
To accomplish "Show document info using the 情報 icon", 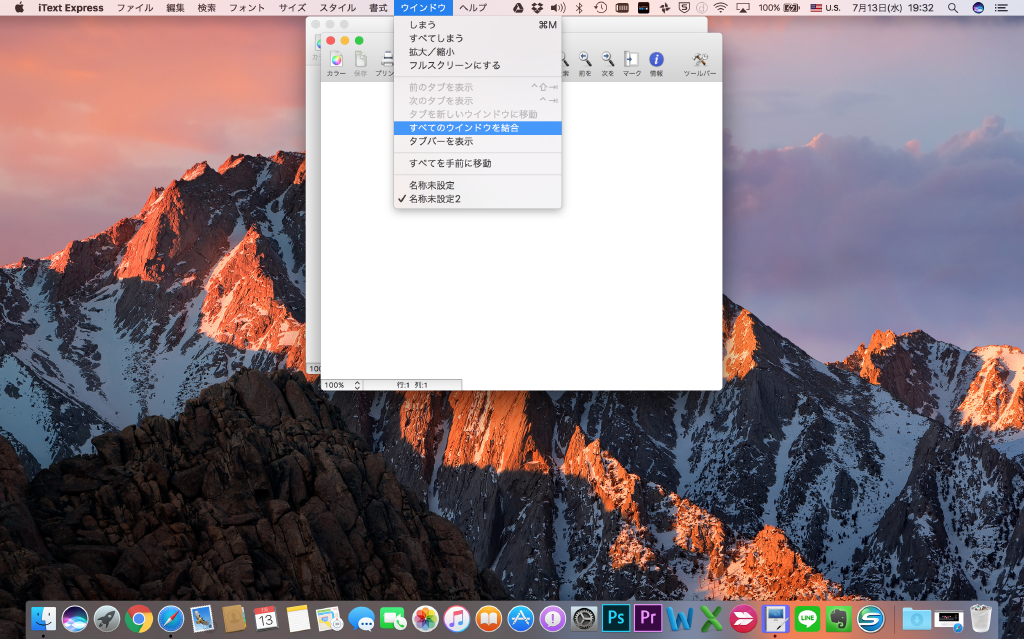I will (x=655, y=60).
